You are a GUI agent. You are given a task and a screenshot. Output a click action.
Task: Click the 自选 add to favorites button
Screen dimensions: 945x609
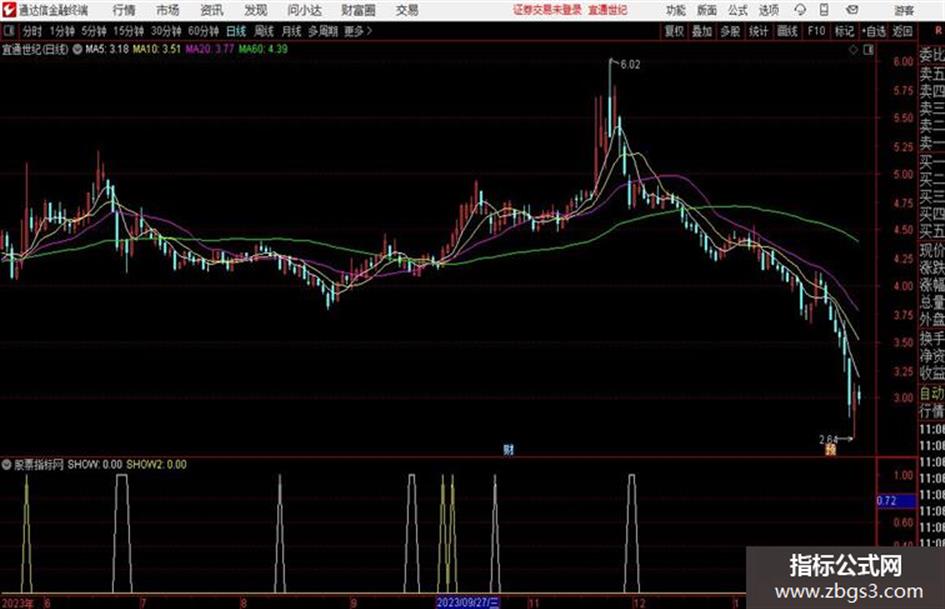tap(874, 31)
